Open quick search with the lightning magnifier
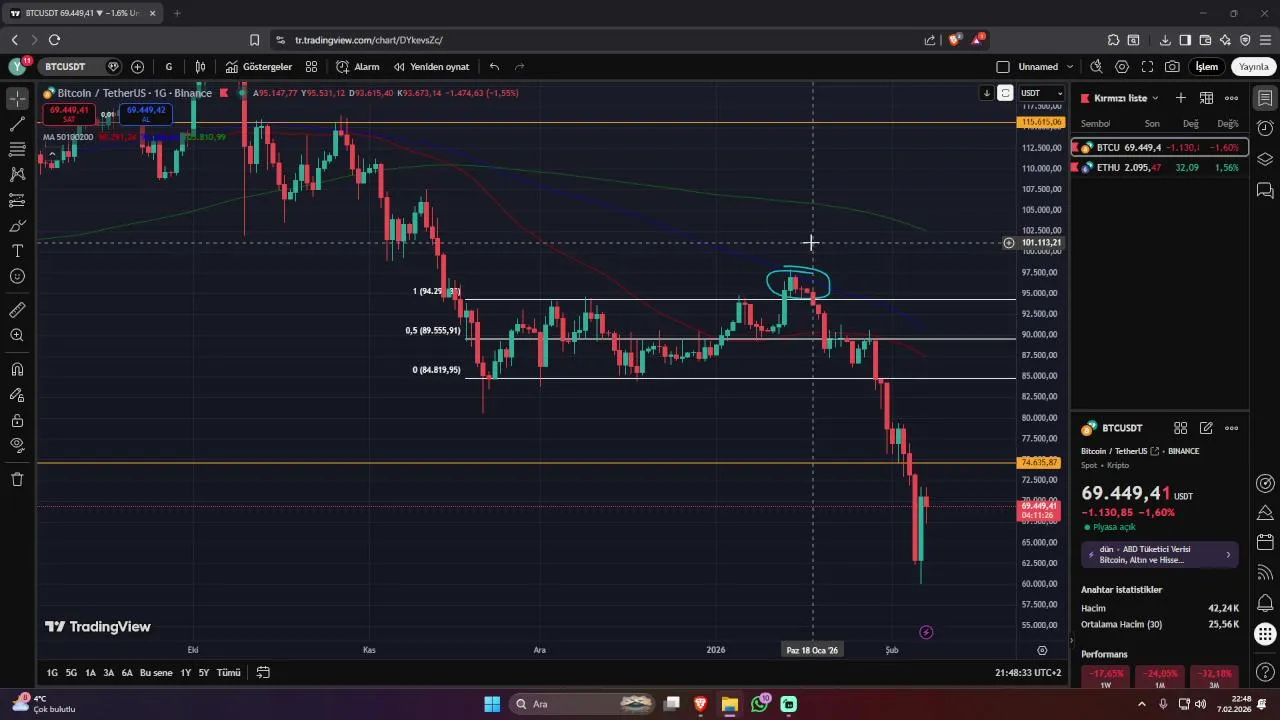 coord(1096,67)
